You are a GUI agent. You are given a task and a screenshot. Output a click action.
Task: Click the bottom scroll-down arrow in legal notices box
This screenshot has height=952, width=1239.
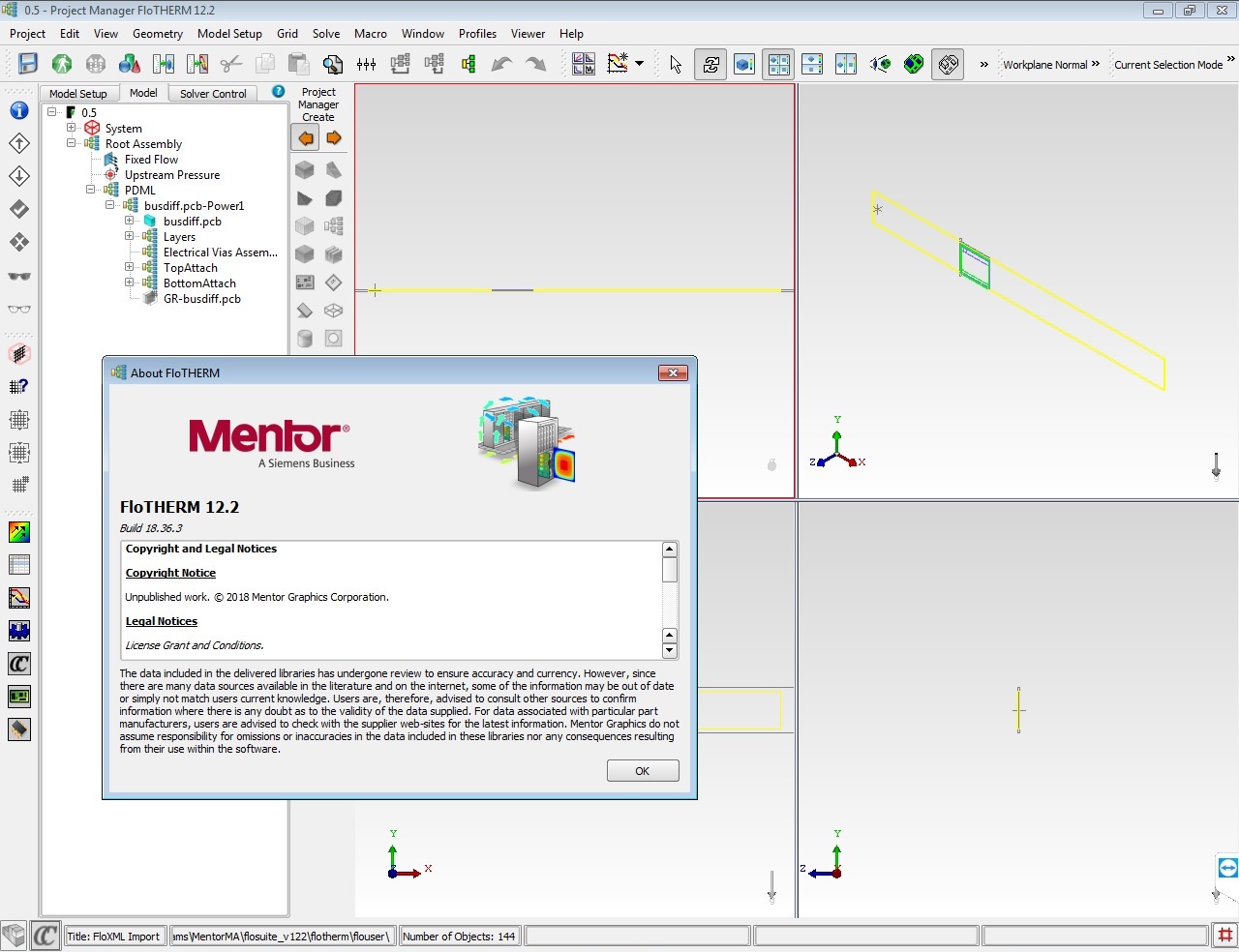669,651
